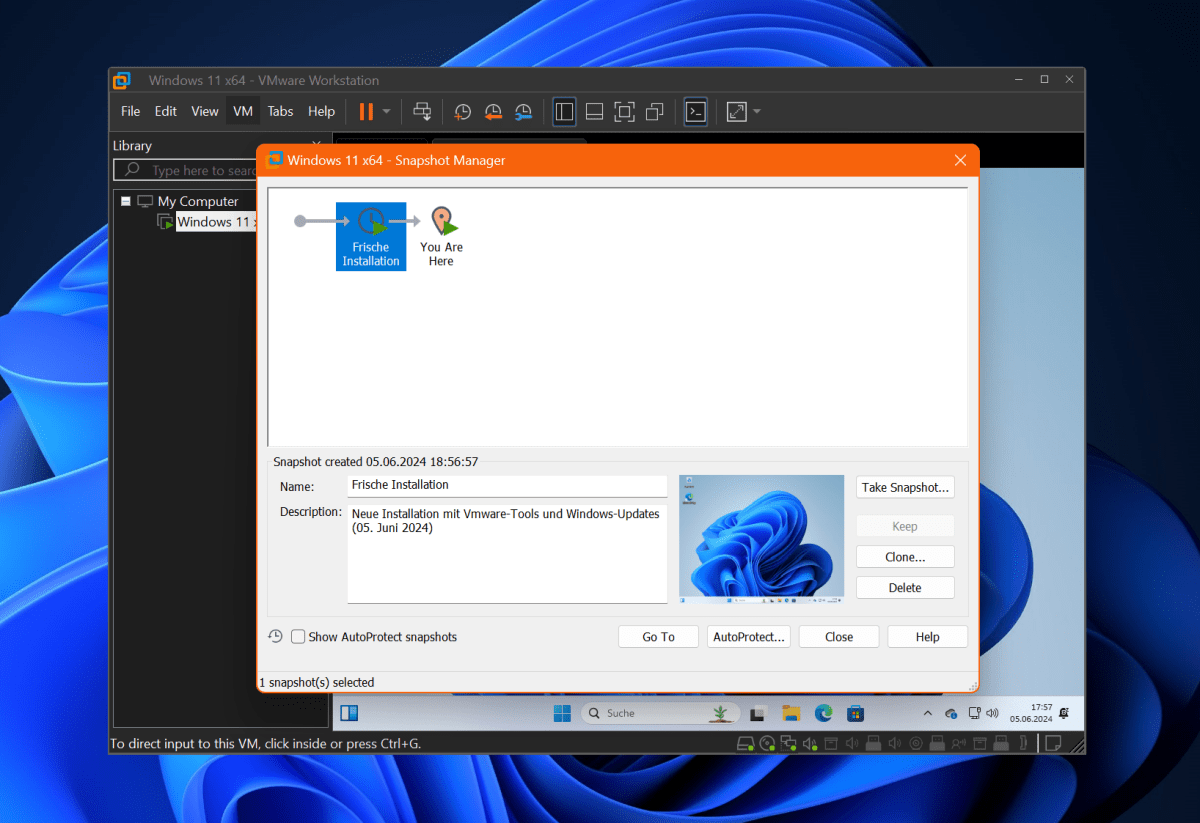Enable Show AutoProtect snapshots
1200x823 pixels.
point(296,636)
